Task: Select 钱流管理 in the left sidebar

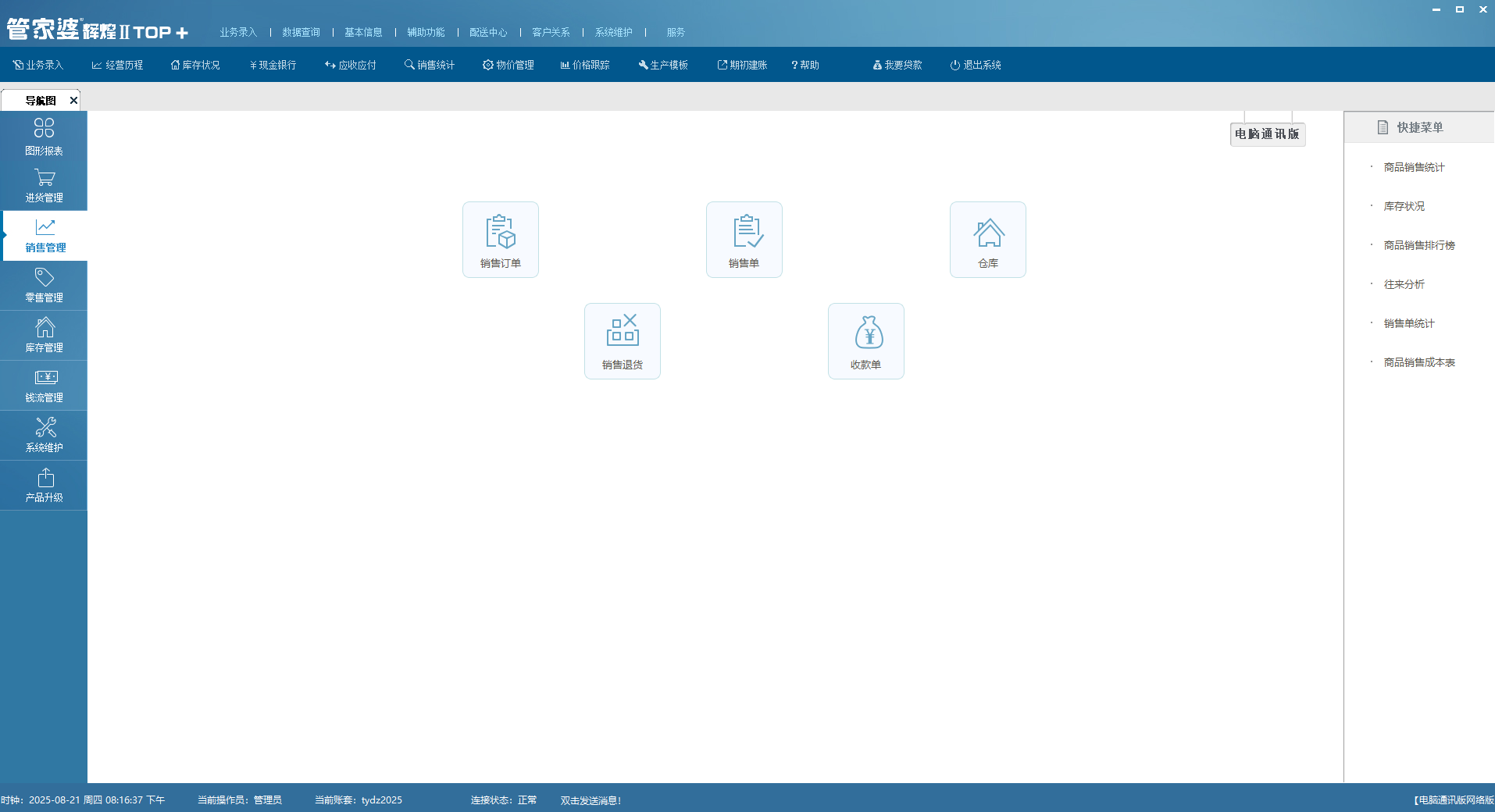Action: point(44,386)
